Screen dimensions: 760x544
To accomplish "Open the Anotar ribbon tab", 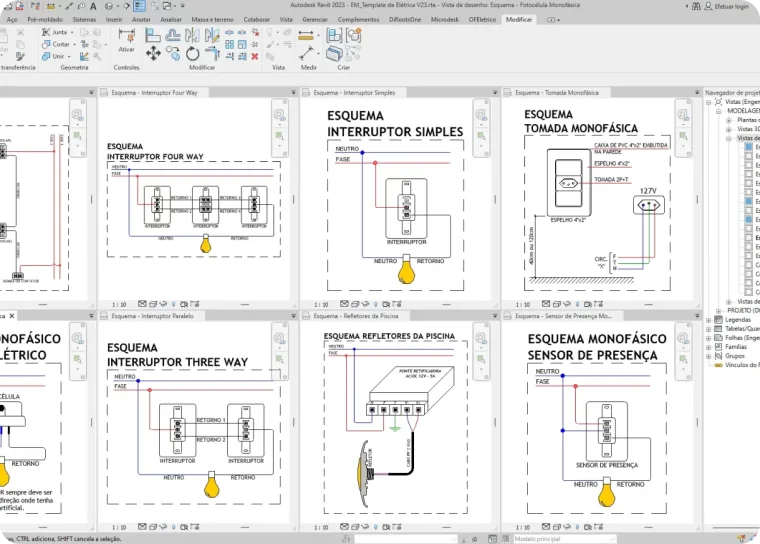I will pos(141,19).
